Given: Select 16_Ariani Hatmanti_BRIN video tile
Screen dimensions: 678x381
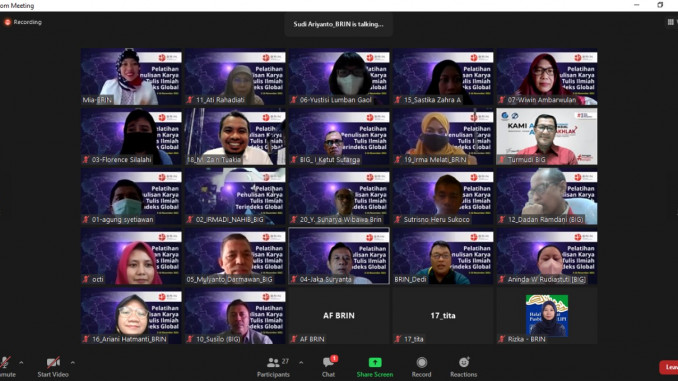Looking at the screenshot, I should [x=131, y=316].
